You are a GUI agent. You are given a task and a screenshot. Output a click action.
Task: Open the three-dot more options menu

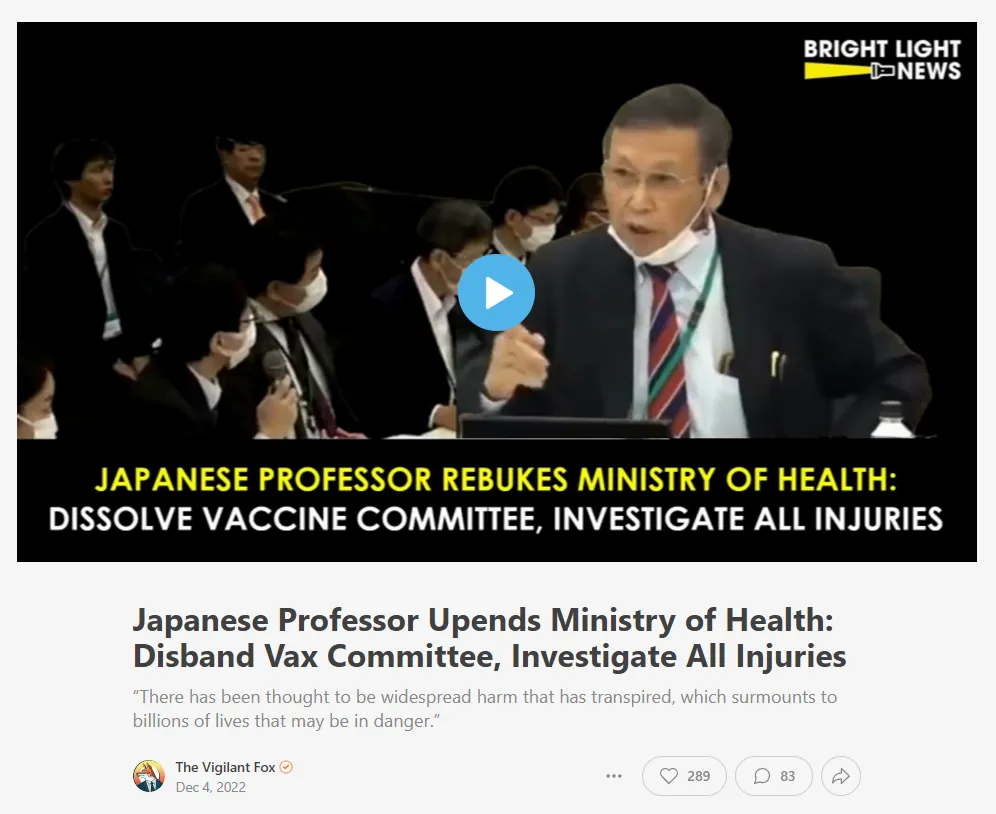pos(614,776)
